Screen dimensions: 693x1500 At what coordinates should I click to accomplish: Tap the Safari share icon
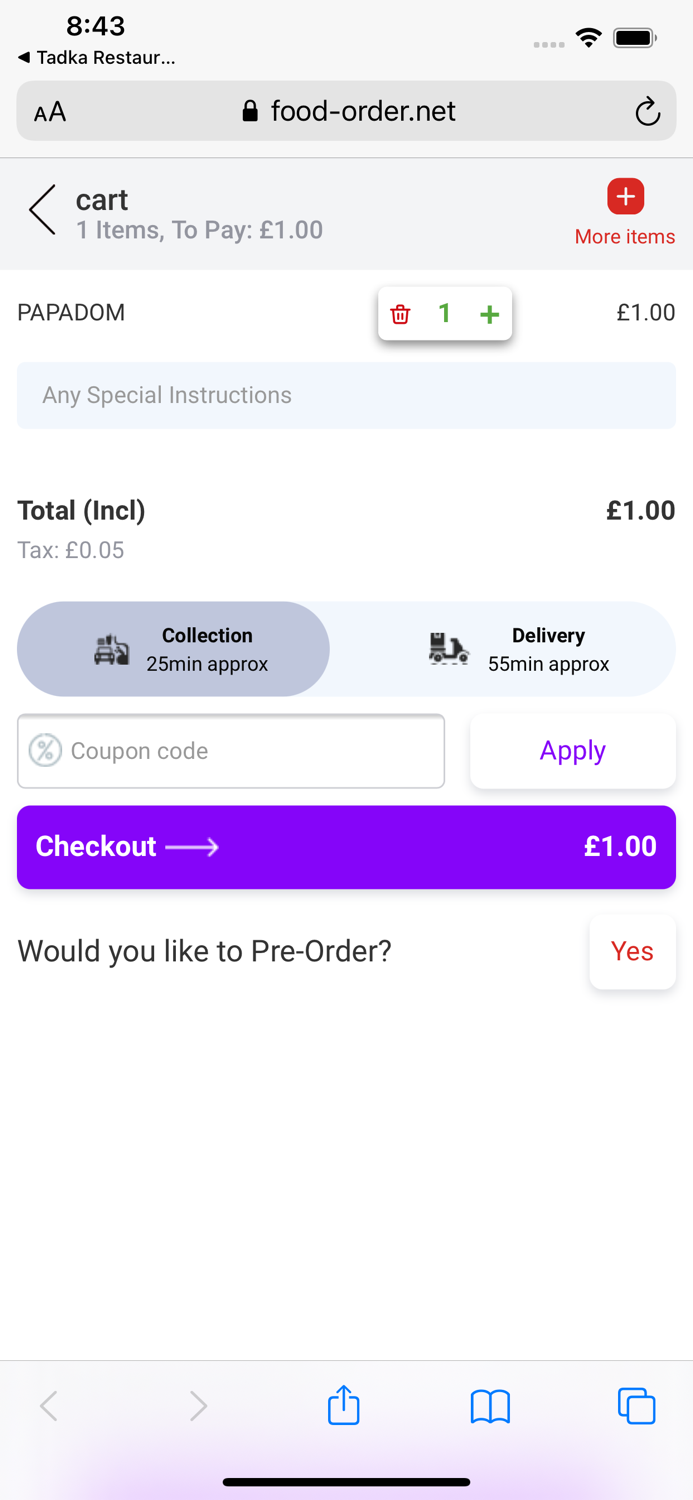coord(344,1405)
